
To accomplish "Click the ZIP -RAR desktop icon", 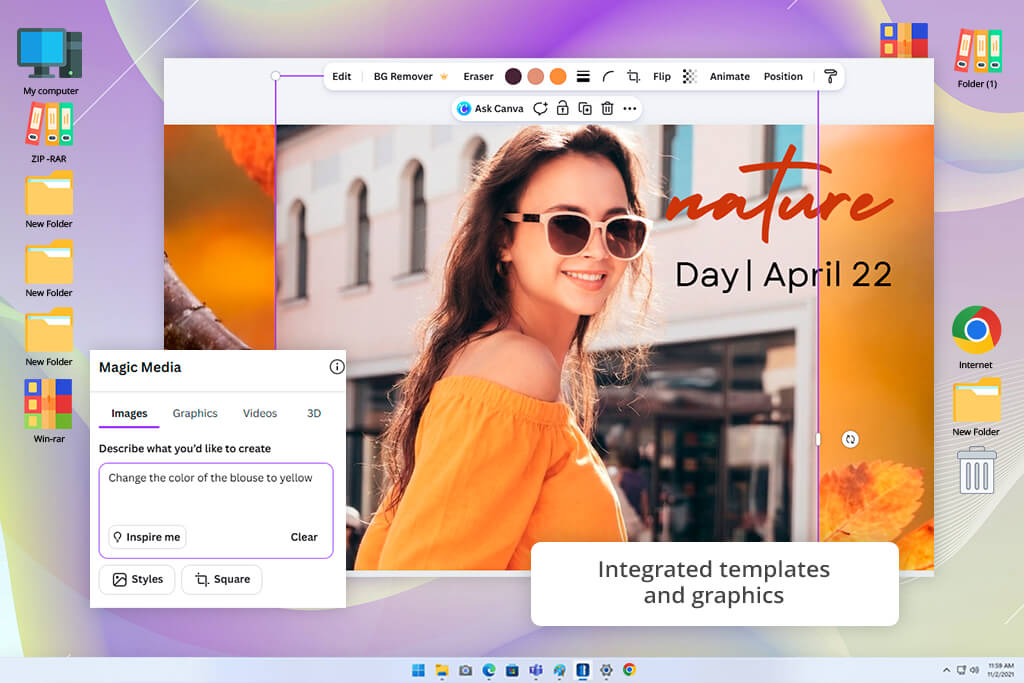I will [49, 133].
